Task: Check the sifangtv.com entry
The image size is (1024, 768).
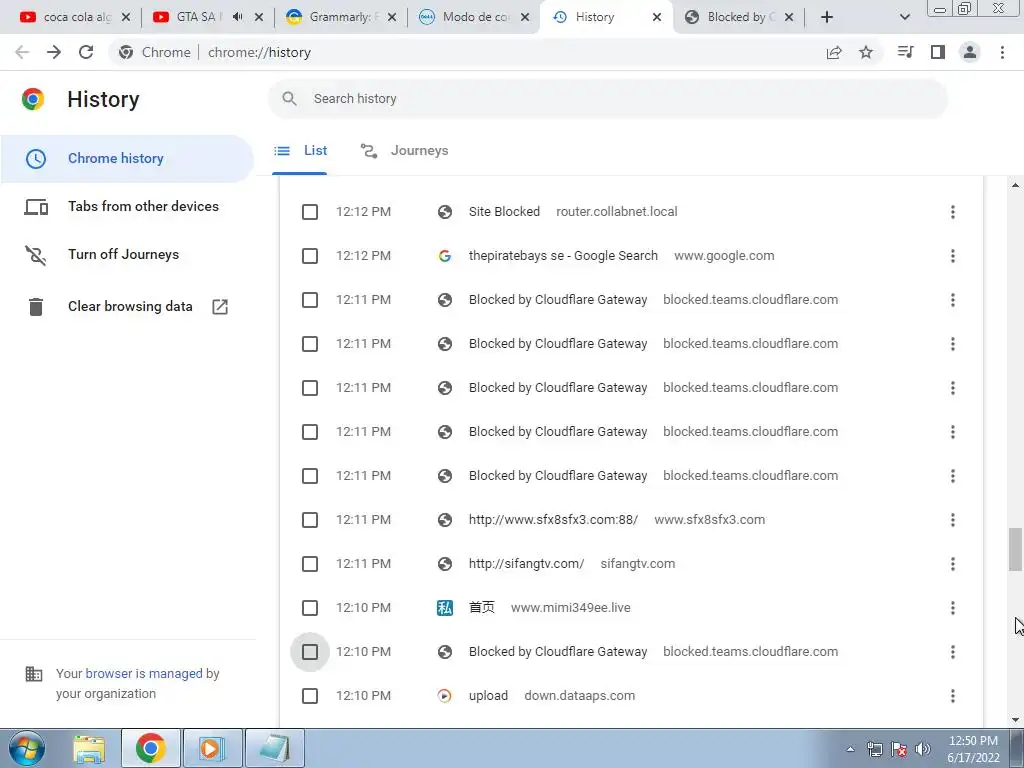Action: [310, 564]
